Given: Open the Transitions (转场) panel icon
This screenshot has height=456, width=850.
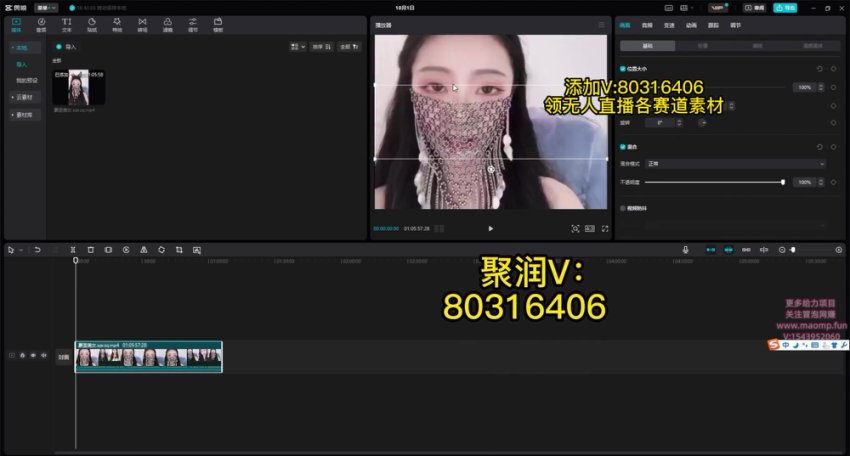Looking at the screenshot, I should tap(142, 23).
